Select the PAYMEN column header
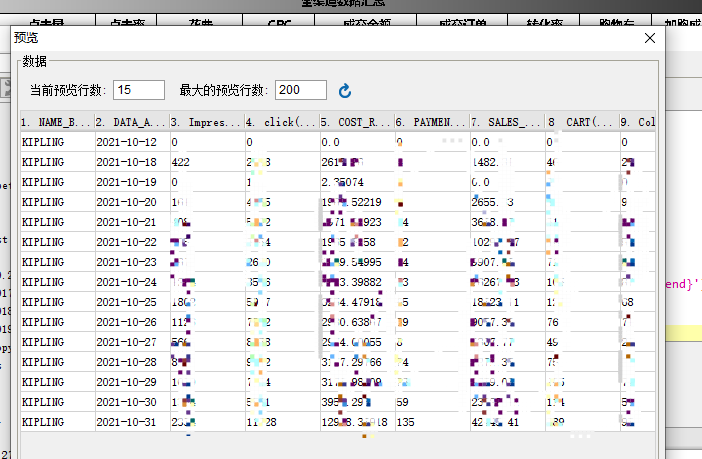 pyautogui.click(x=432, y=122)
